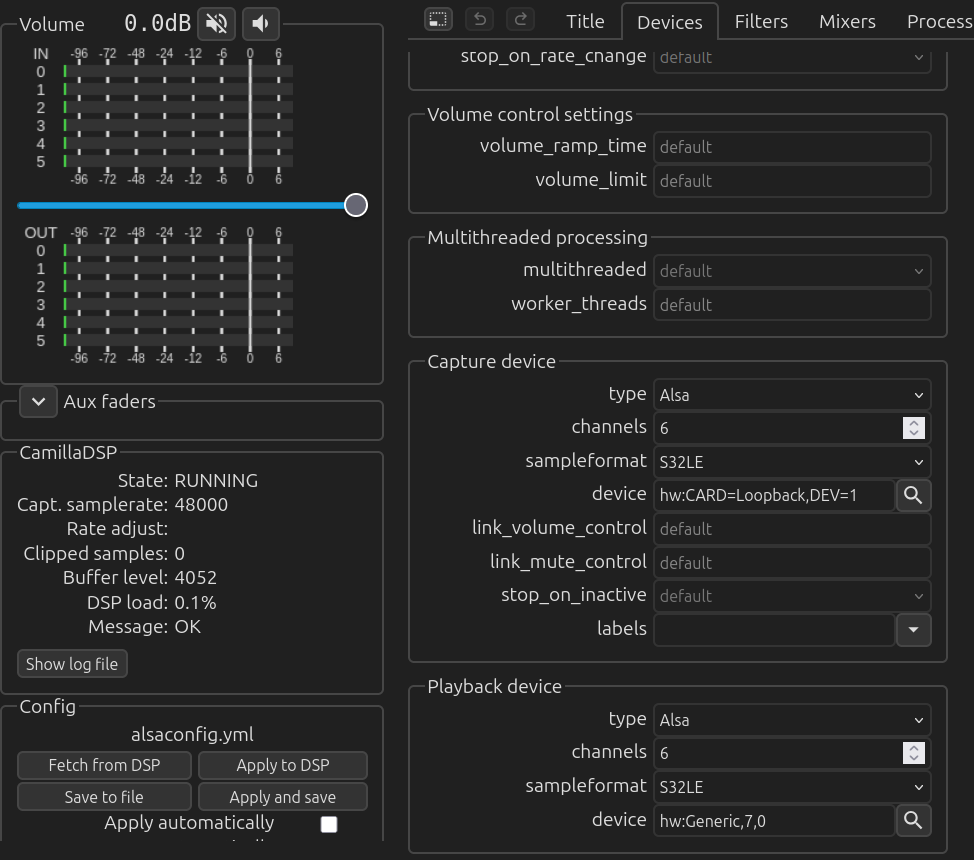Search for capture device with magnifier icon

point(913,495)
